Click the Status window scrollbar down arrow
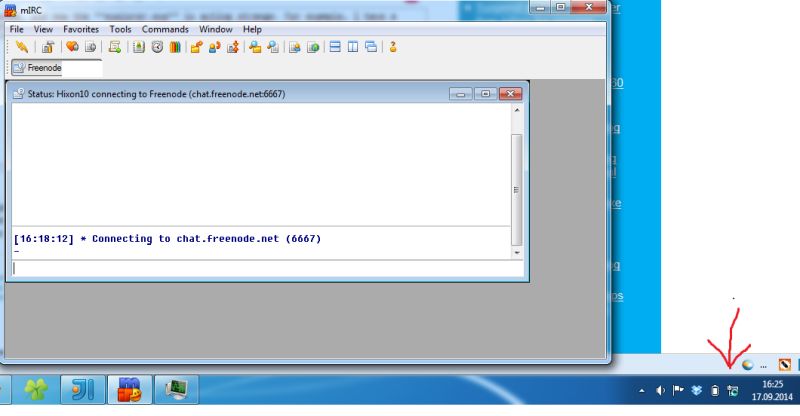 (x=517, y=253)
